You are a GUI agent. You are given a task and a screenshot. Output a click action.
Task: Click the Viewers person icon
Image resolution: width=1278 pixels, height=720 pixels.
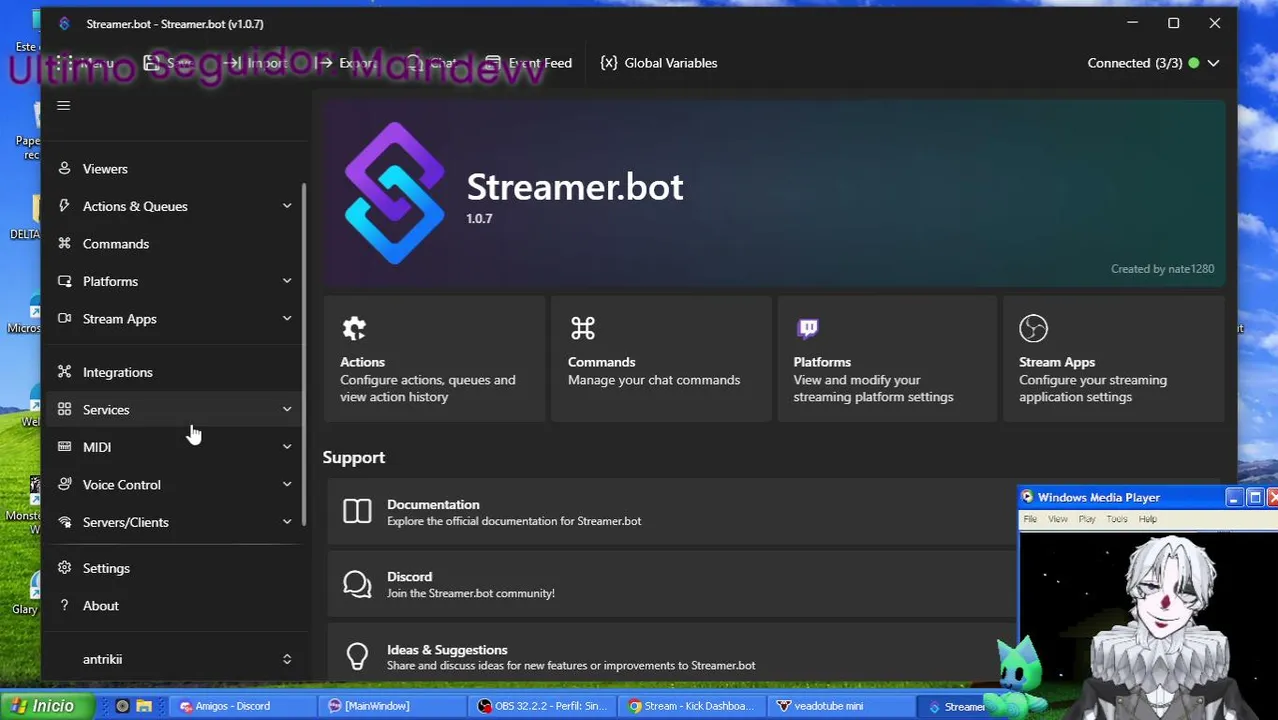pos(64,169)
